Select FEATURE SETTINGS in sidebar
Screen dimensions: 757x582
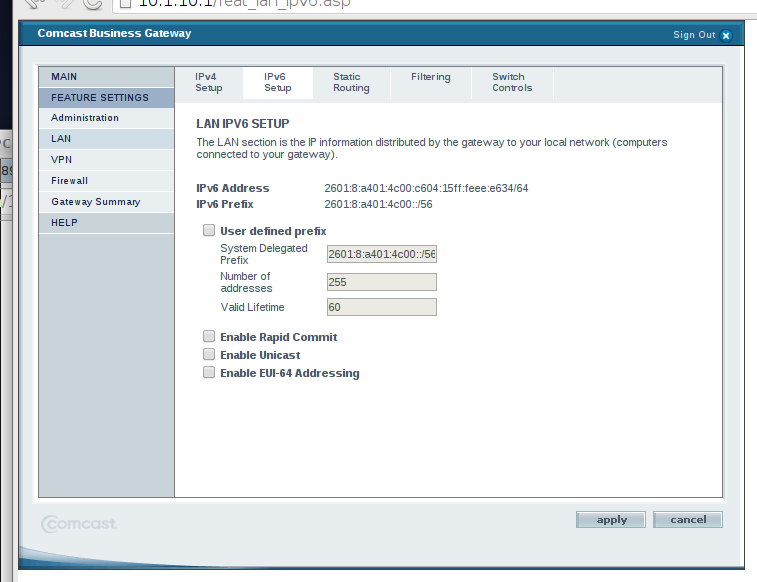[x=106, y=97]
